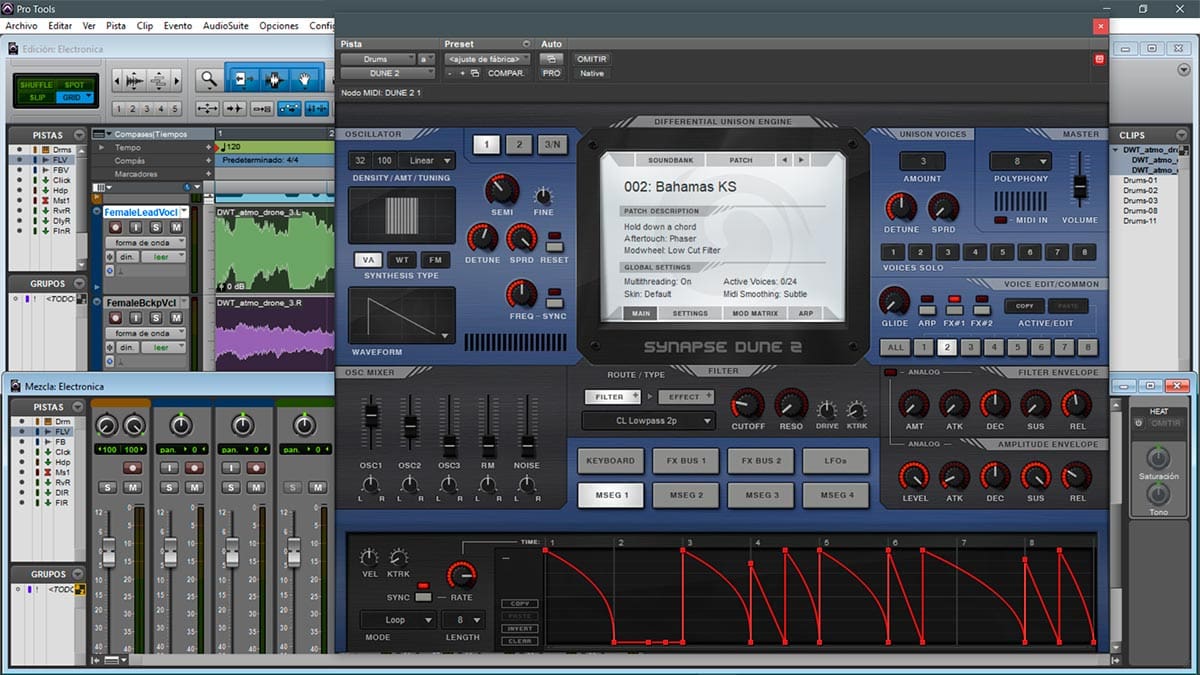The image size is (1200, 675).
Task: Click the FREQ knob beside SYNC
Action: (521, 293)
